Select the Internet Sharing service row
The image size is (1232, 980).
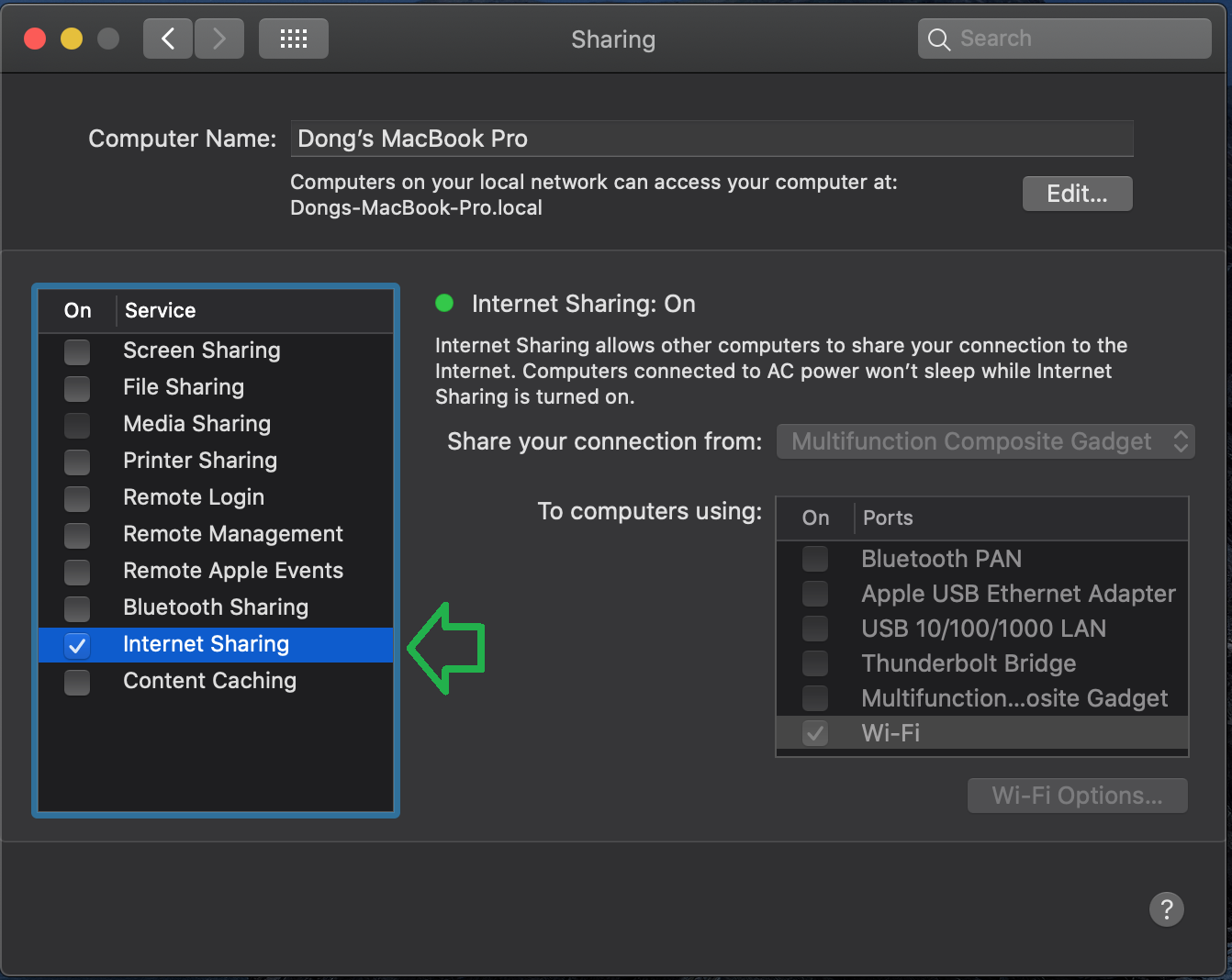(216, 644)
